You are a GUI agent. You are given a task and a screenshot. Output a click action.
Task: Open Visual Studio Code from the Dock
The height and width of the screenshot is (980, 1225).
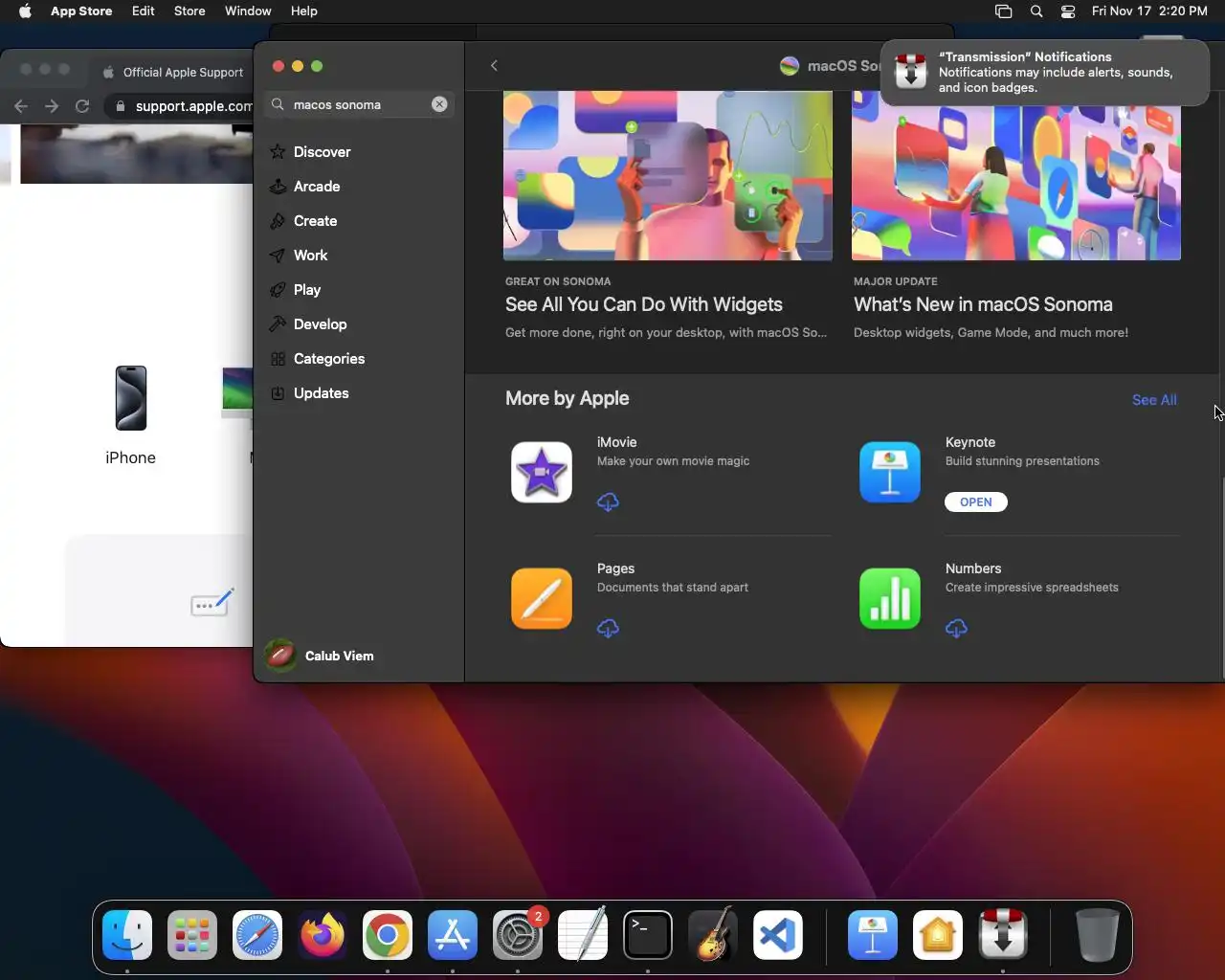tap(778, 935)
